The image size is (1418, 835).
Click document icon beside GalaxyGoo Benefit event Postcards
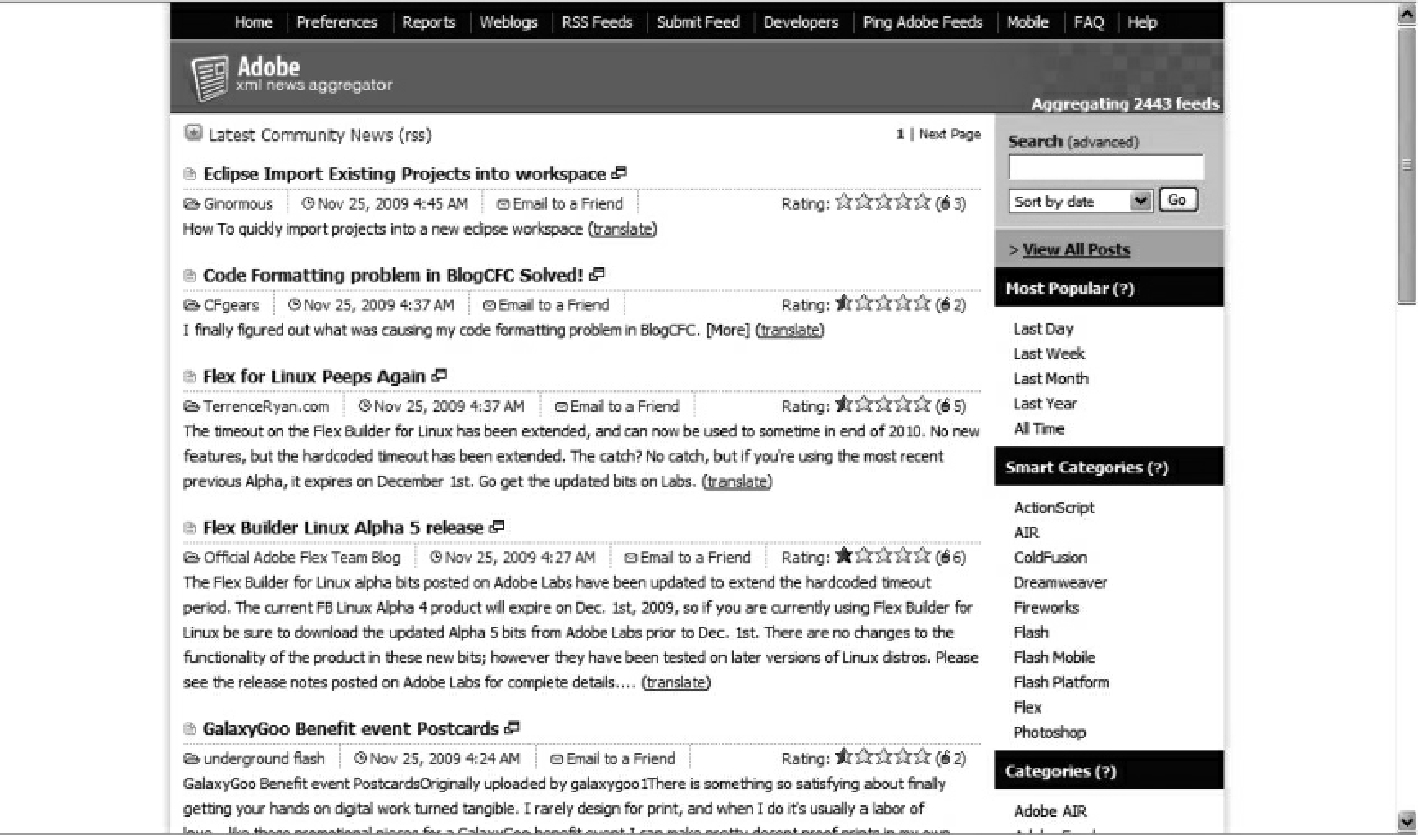click(190, 729)
